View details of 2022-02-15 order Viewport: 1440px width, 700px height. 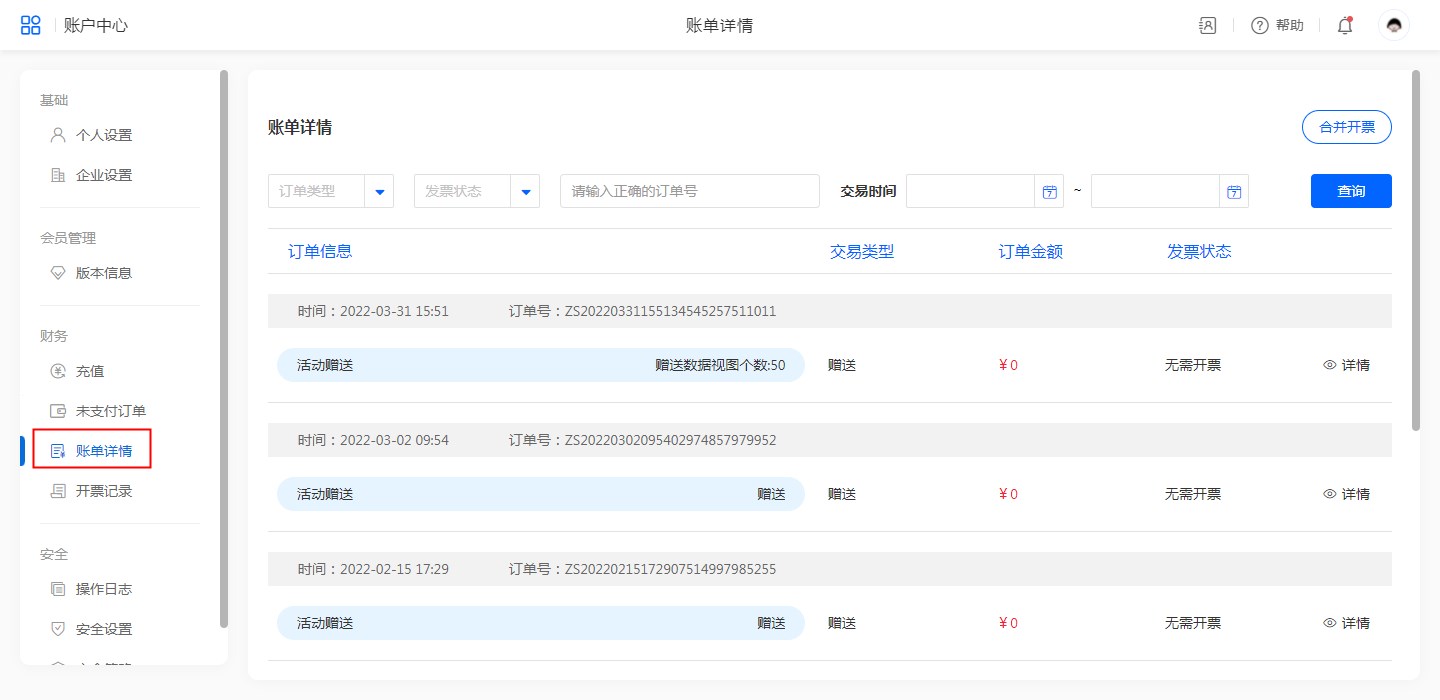(1346, 623)
